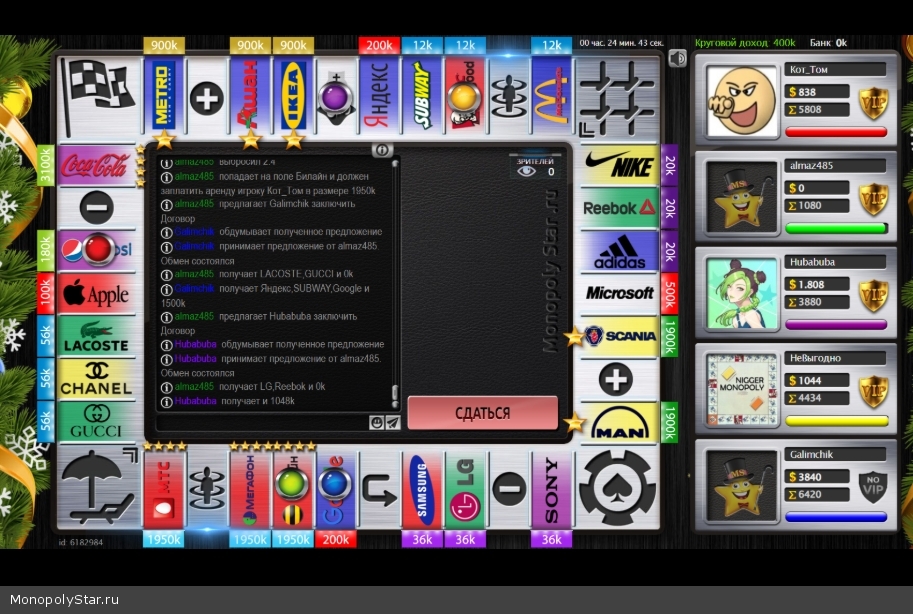Click the Круговой доход 400k text
Image resolution: width=913 pixels, height=614 pixels.
pyautogui.click(x=745, y=43)
